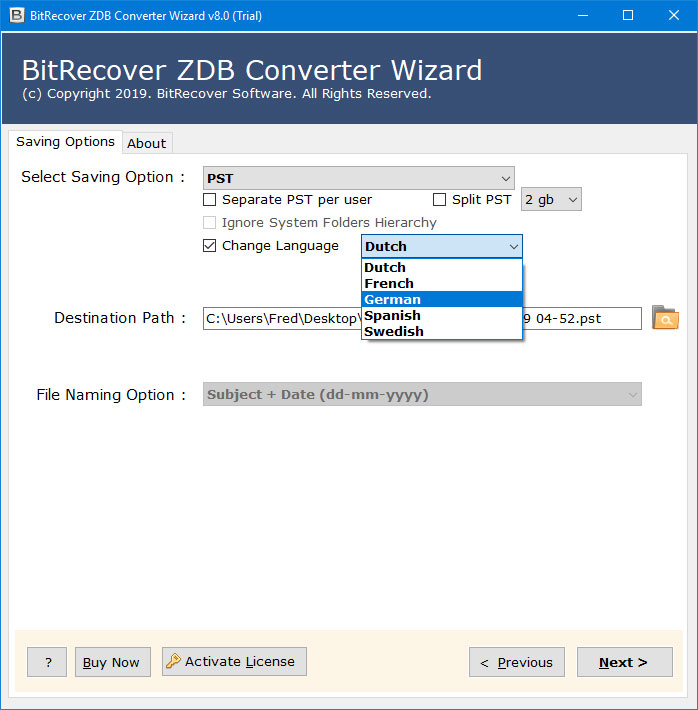Proceed with the Next button

click(625, 662)
